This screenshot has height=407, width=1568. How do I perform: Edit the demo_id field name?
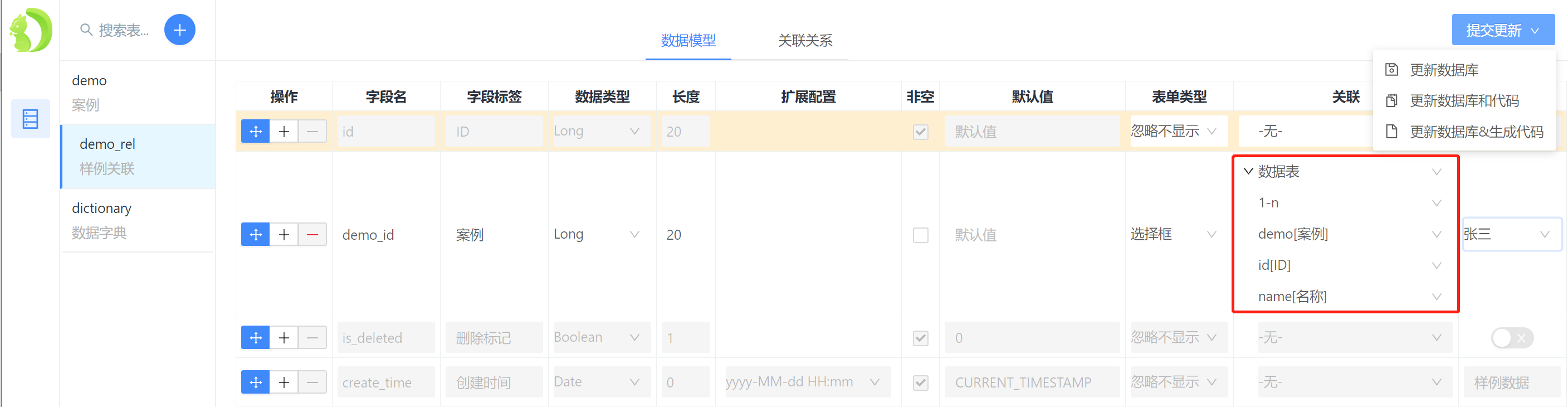pos(387,235)
